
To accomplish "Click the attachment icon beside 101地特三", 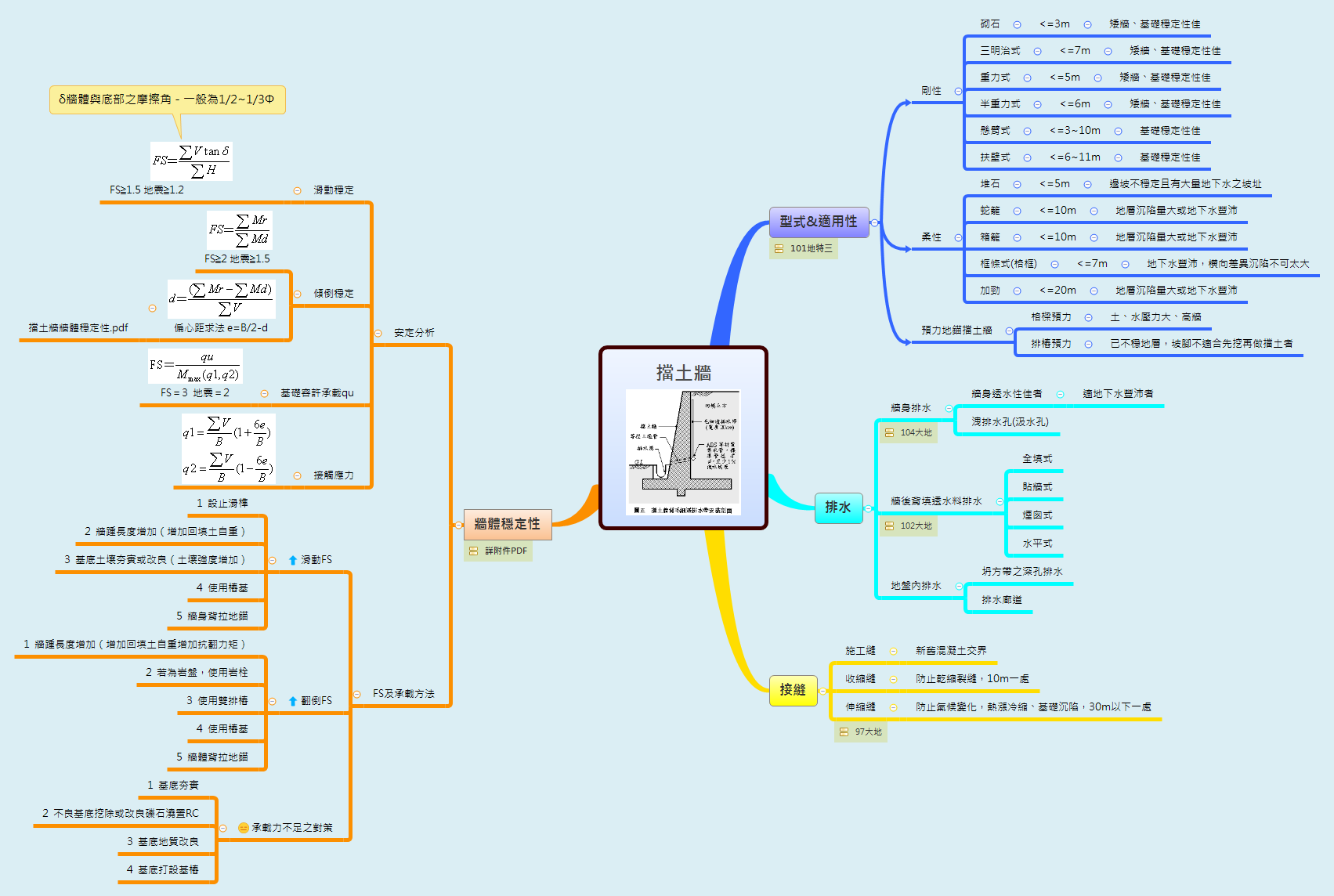I will point(779,248).
